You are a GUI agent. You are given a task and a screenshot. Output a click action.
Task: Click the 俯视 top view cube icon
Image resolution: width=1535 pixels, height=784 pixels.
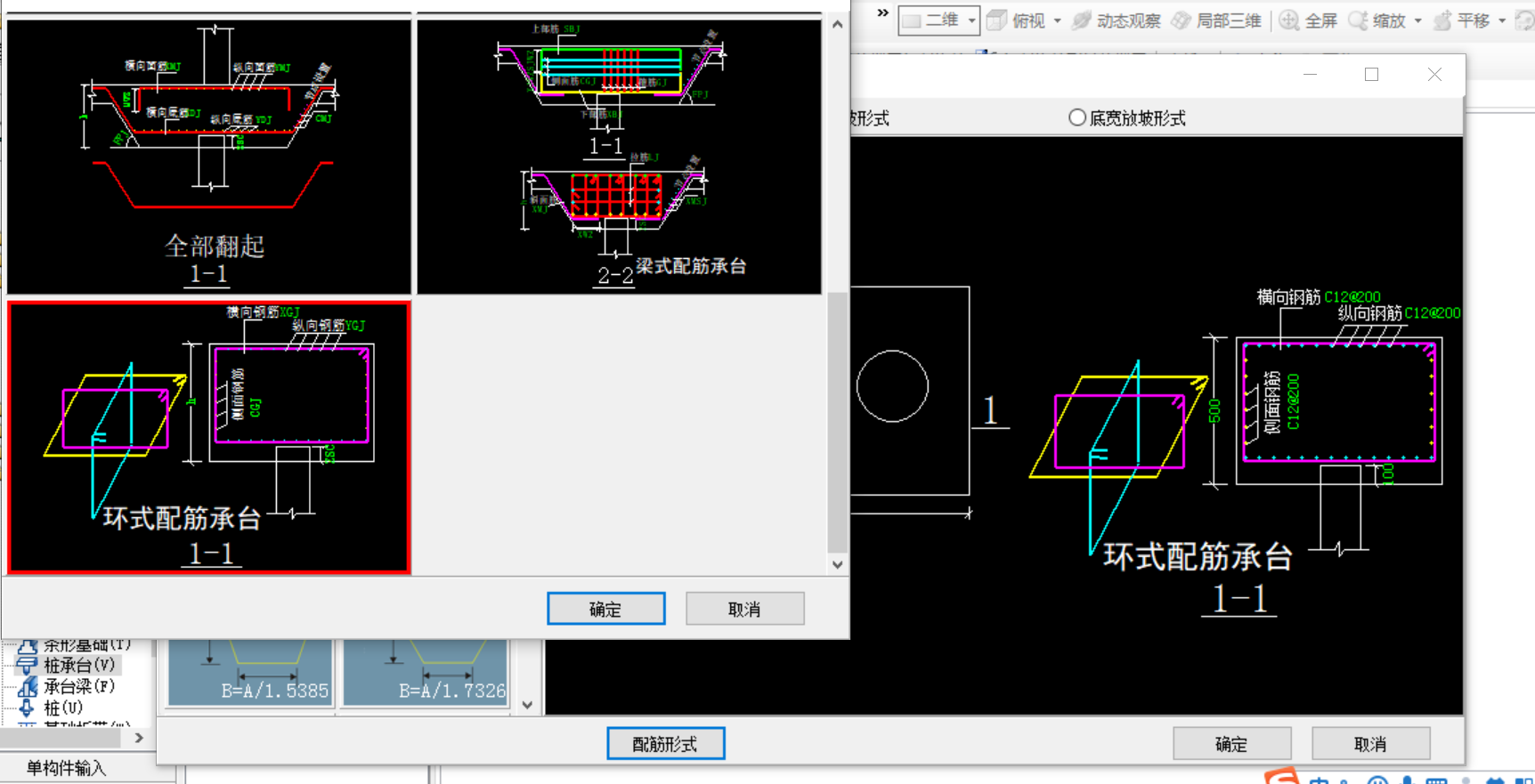tap(996, 20)
